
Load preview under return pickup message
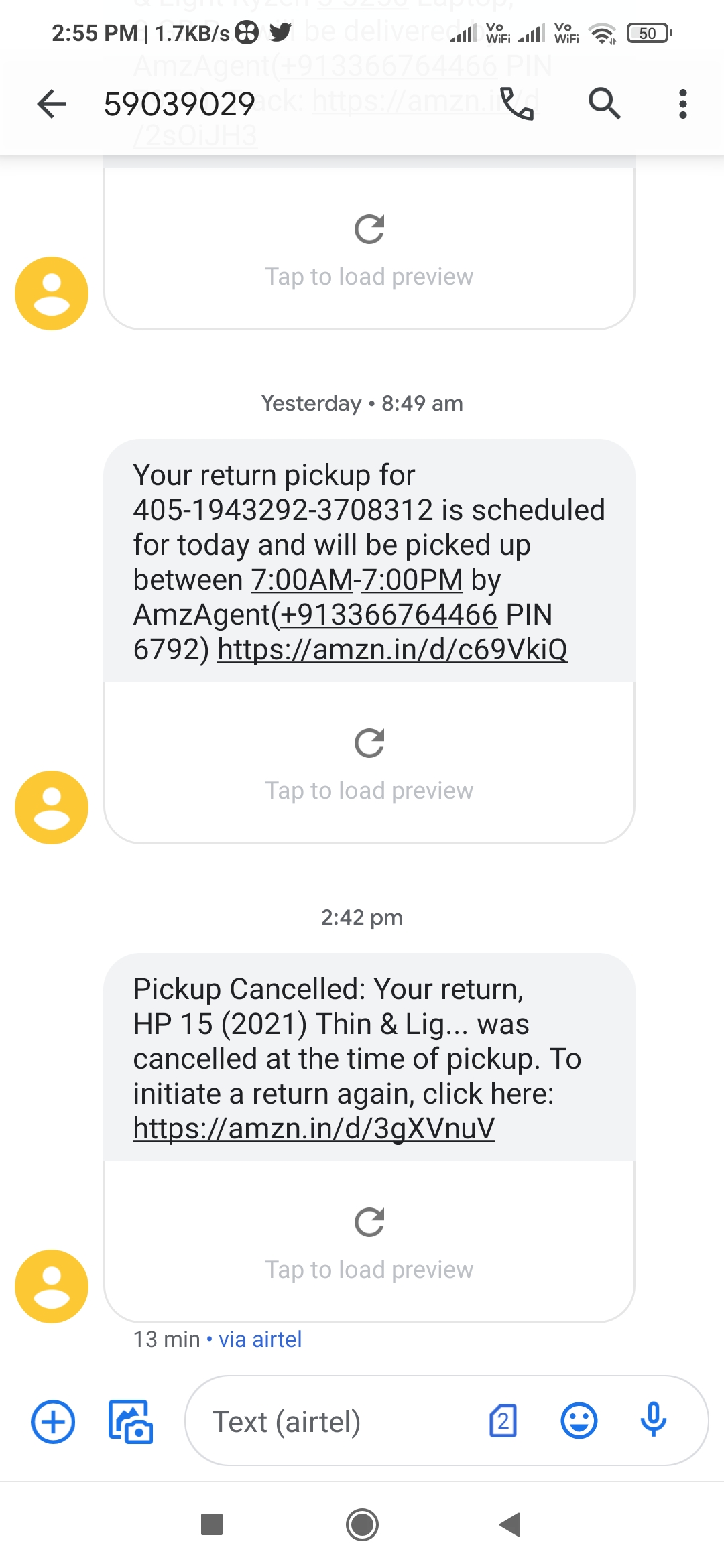tap(369, 763)
